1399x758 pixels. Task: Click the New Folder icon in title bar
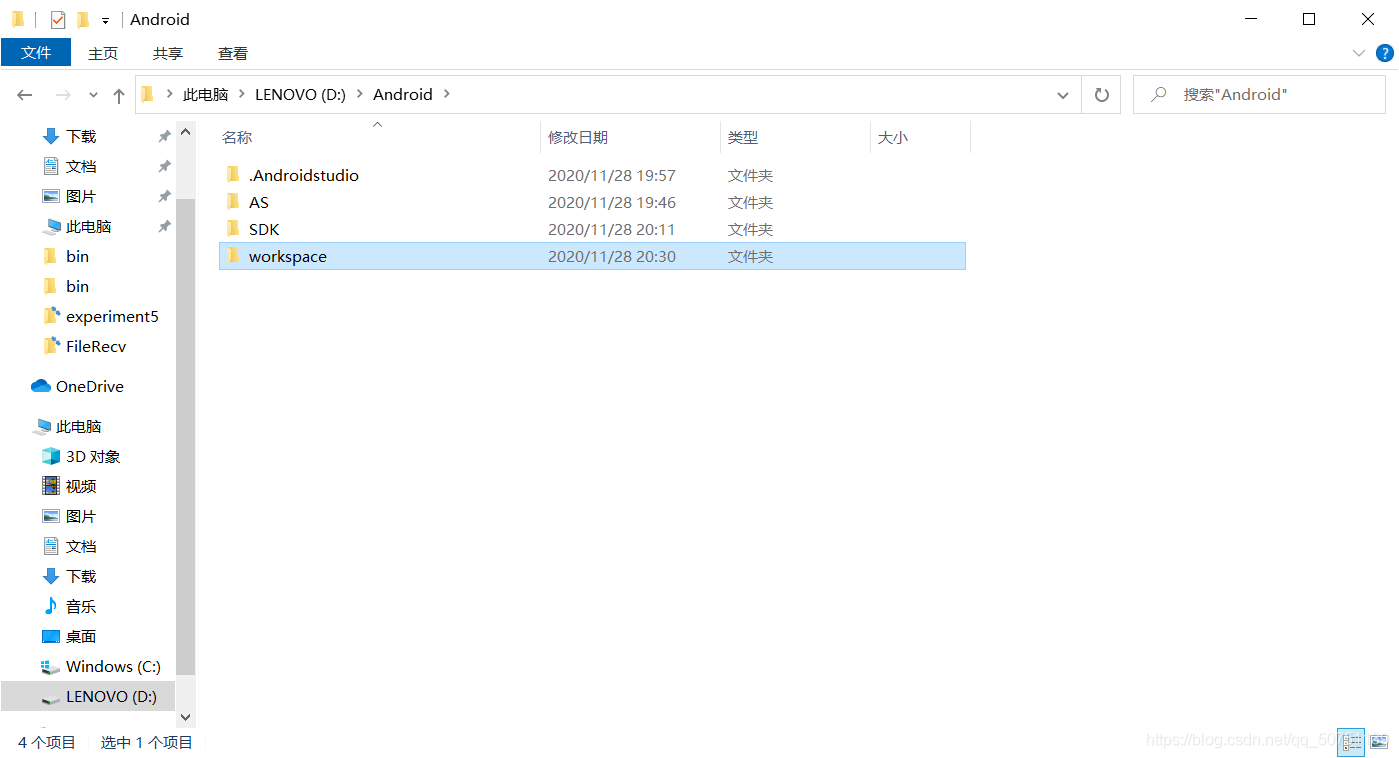coord(83,19)
